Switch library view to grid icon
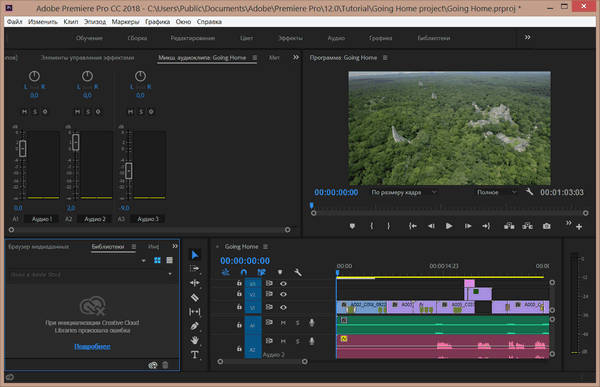600x387 pixels. (x=157, y=260)
